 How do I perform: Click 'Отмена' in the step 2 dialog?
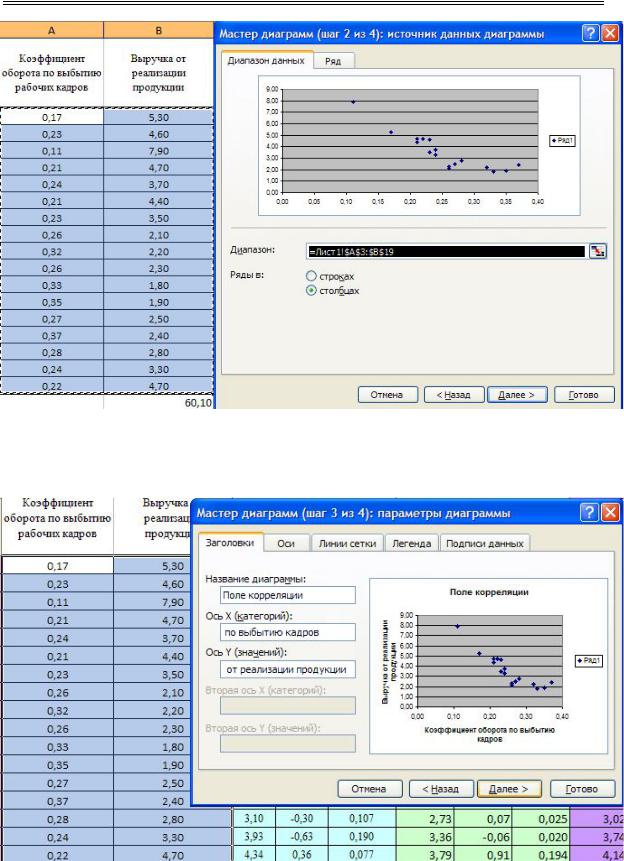point(387,395)
